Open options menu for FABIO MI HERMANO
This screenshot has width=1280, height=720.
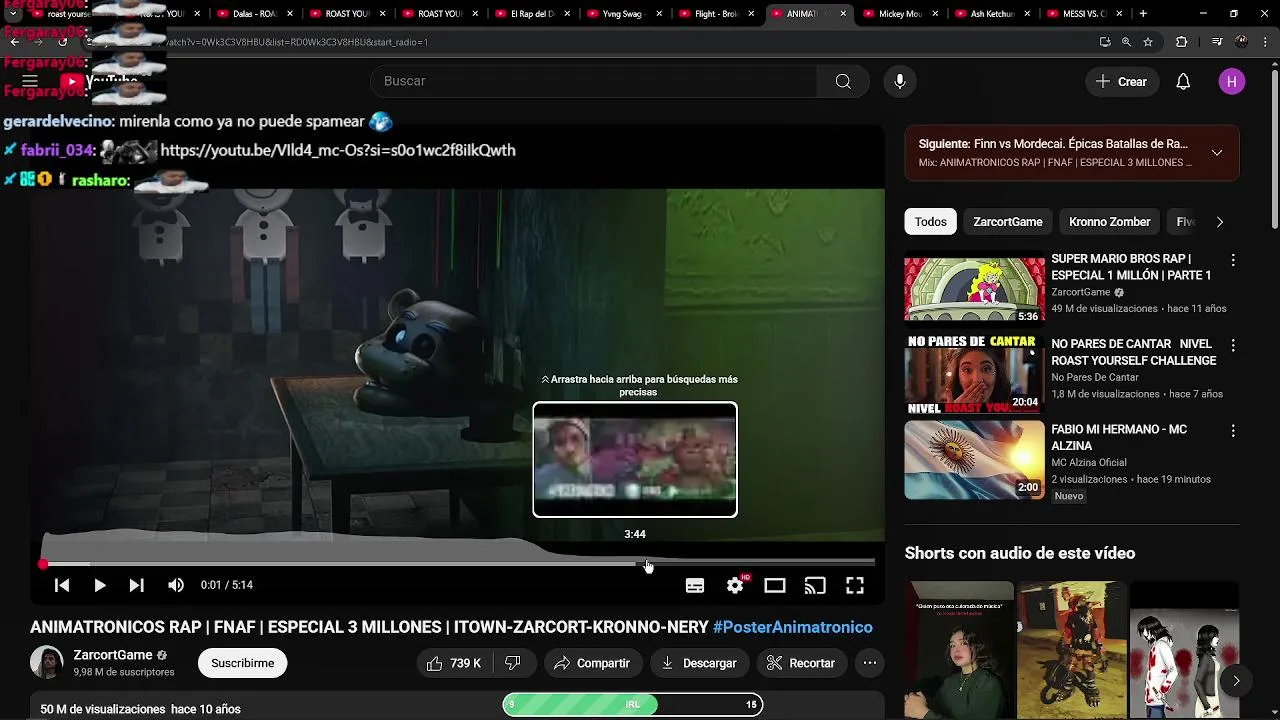pyautogui.click(x=1233, y=431)
